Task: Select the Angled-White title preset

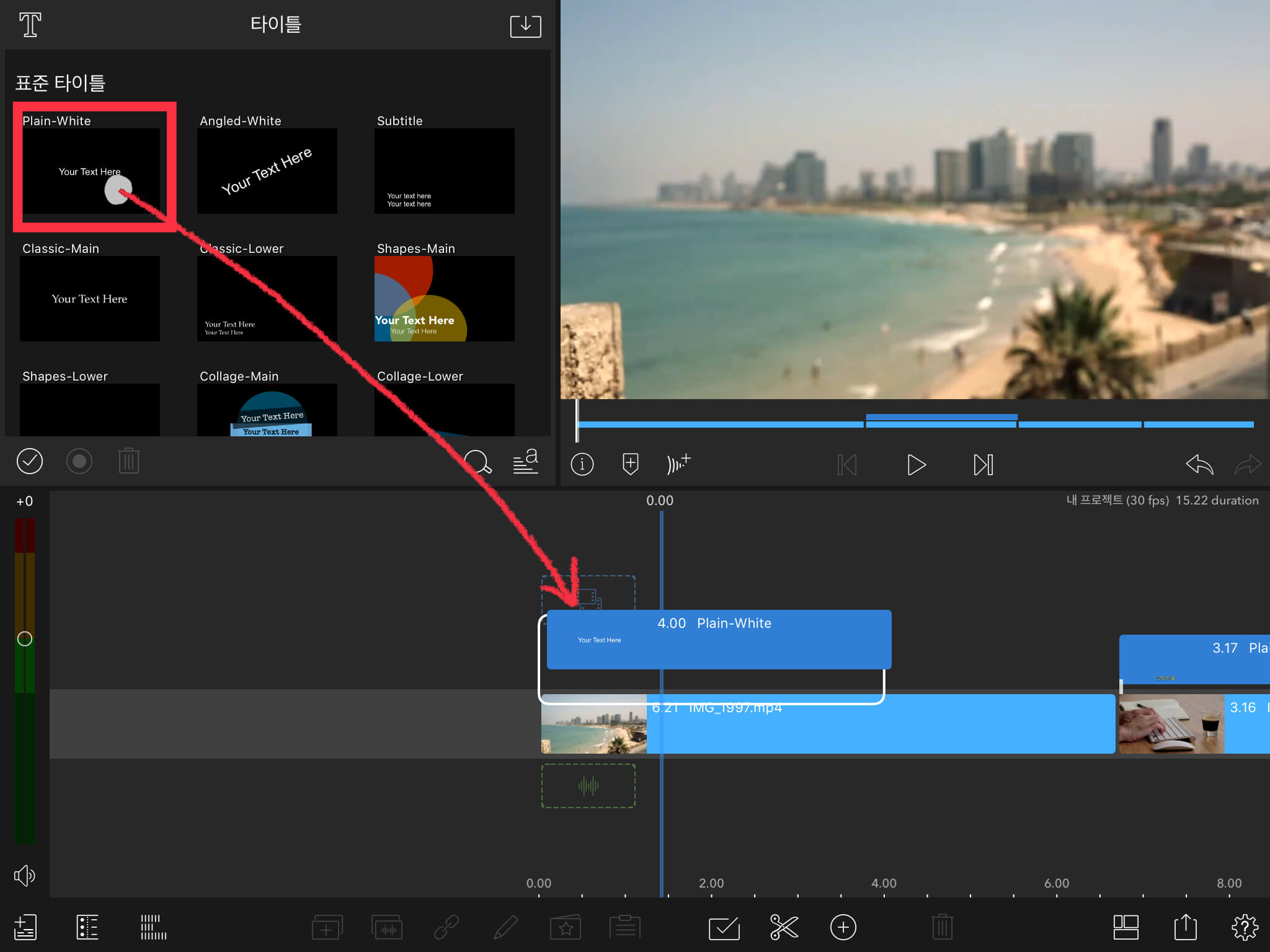Action: [267, 170]
